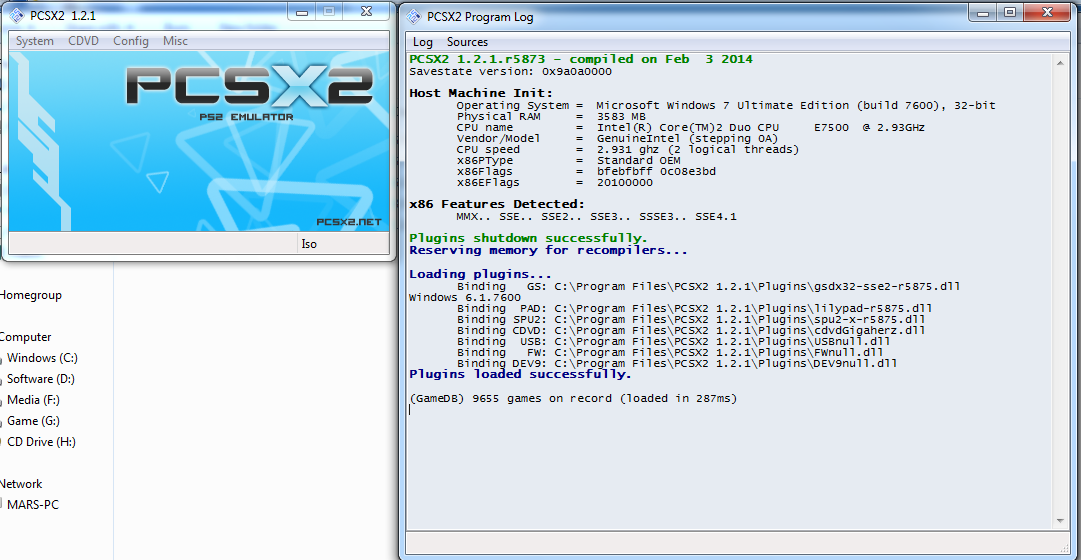Image resolution: width=1081 pixels, height=560 pixels.
Task: Select Homegroup in Explorer navigation pane
Action: (30, 295)
